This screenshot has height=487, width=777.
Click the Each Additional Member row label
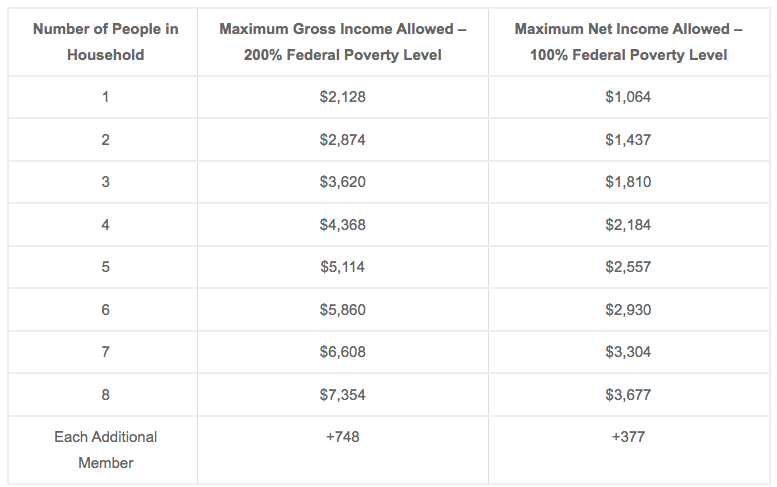[x=106, y=450]
